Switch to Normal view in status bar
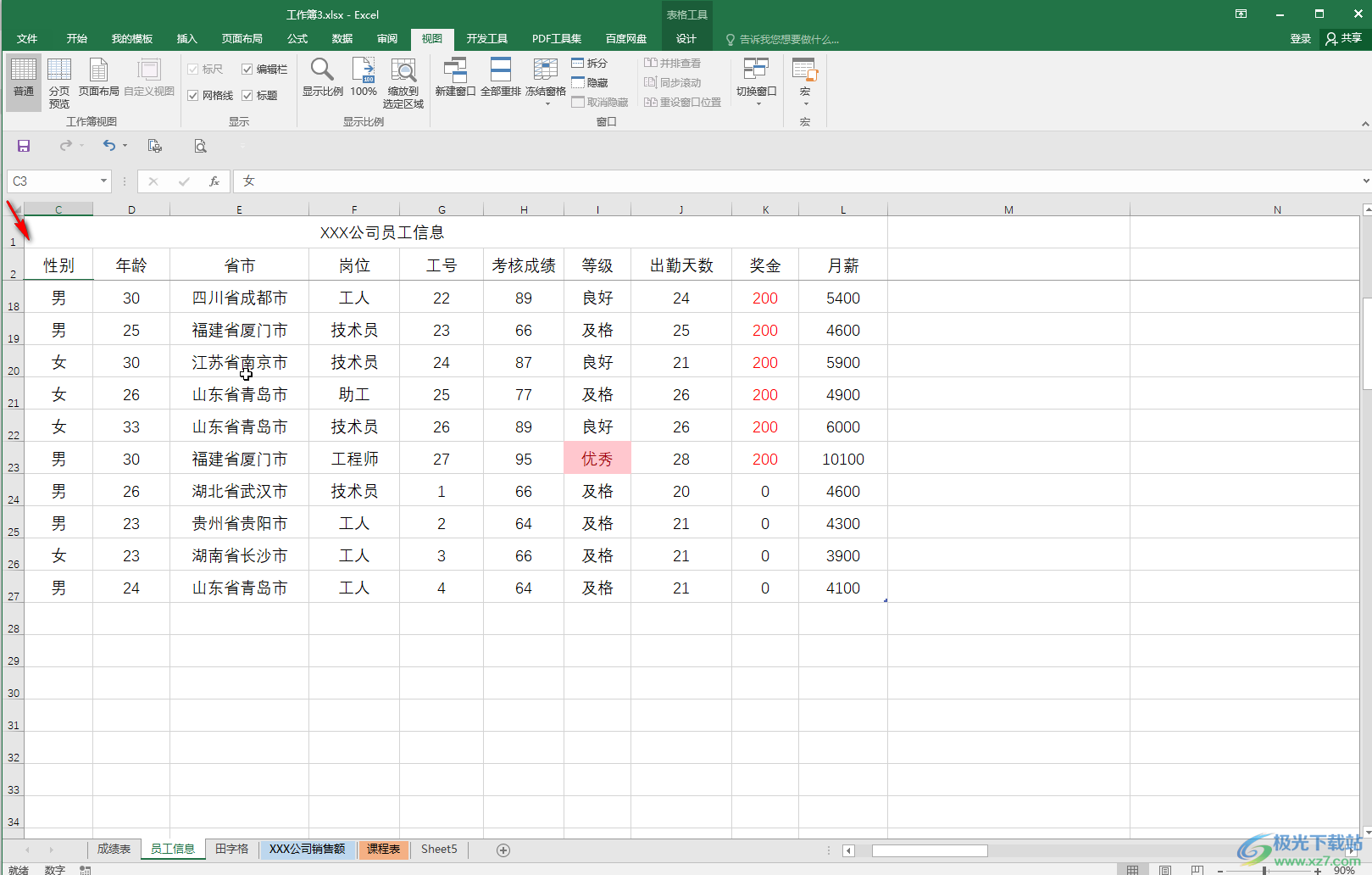This screenshot has width=1372, height=875. pos(1133,870)
